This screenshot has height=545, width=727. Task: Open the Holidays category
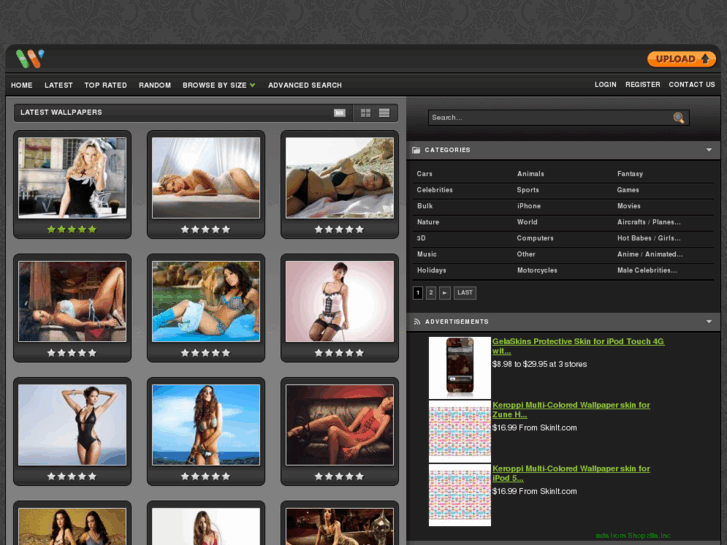(x=431, y=270)
